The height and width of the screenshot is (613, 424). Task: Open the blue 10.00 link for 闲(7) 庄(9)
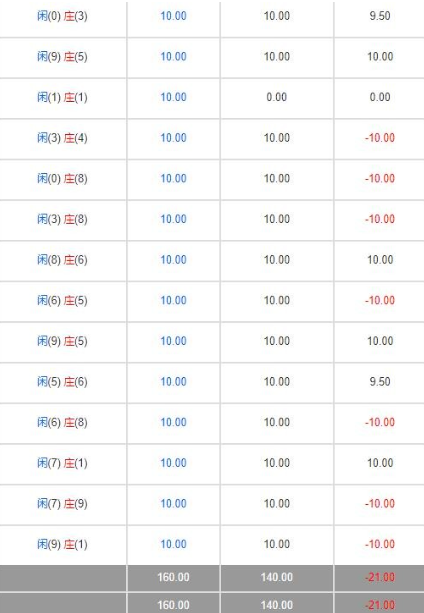pyautogui.click(x=173, y=504)
